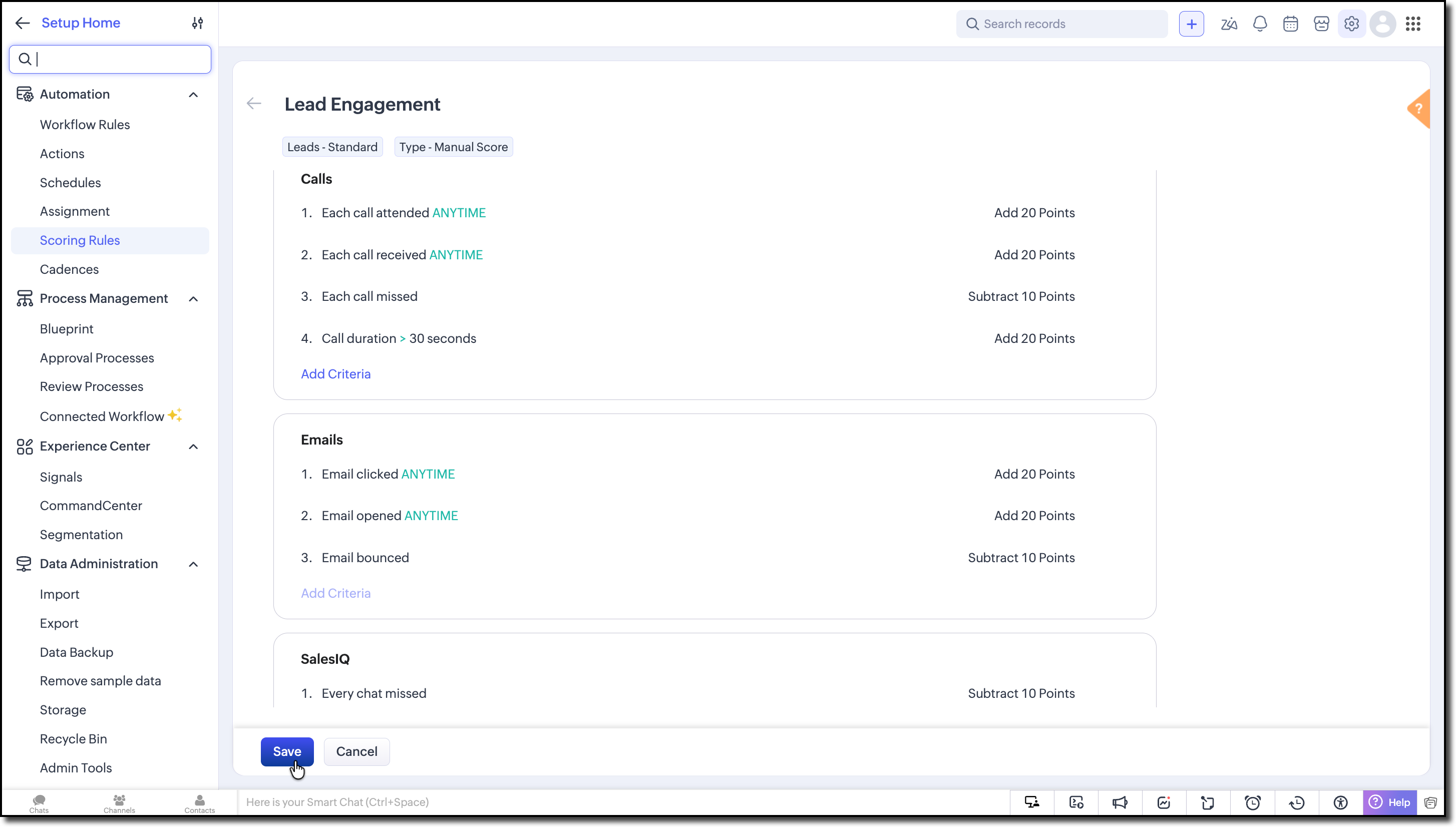Image resolution: width=1456 pixels, height=827 pixels.
Task: Open notifications bell
Action: coord(1260,24)
